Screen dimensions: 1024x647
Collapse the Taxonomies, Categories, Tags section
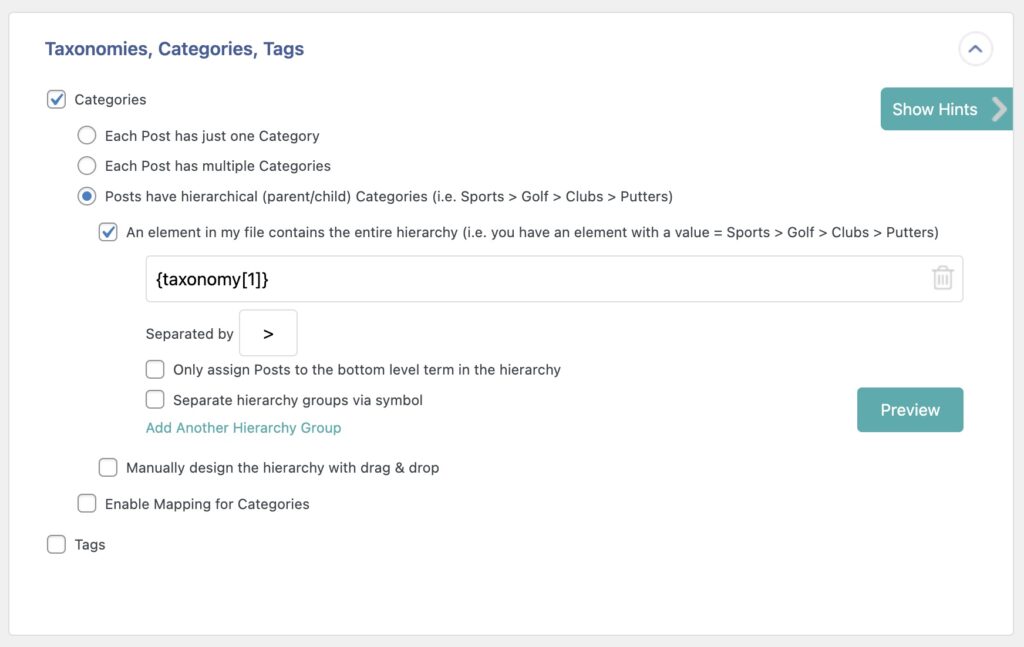click(975, 48)
